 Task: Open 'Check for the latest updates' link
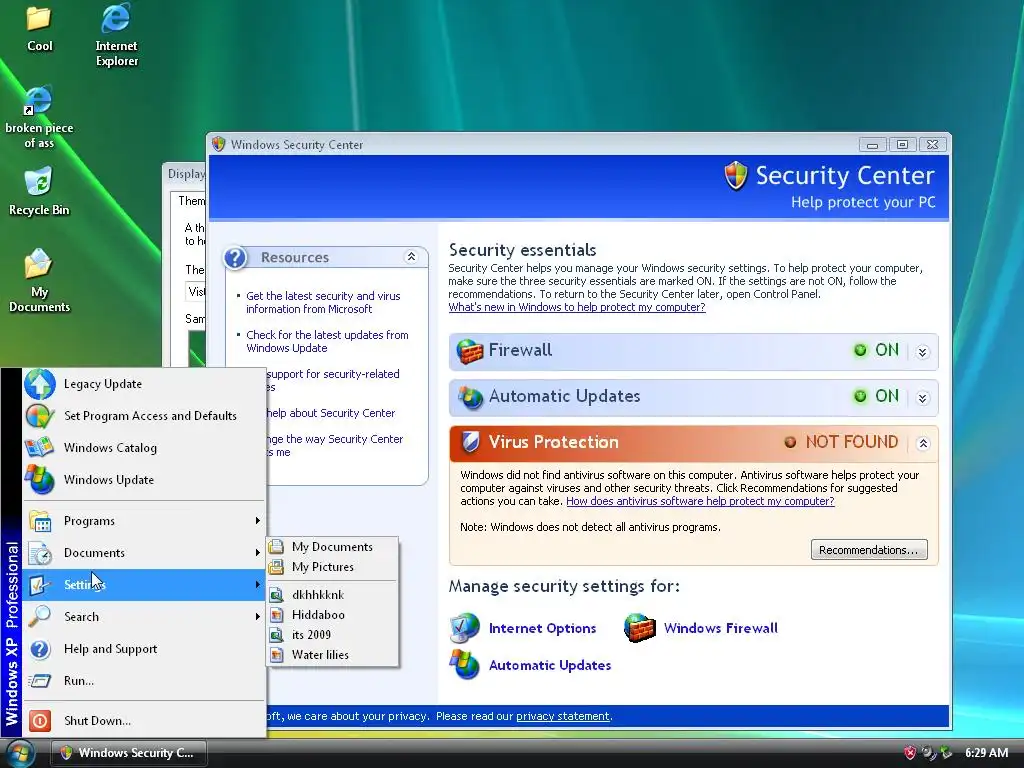tap(327, 342)
